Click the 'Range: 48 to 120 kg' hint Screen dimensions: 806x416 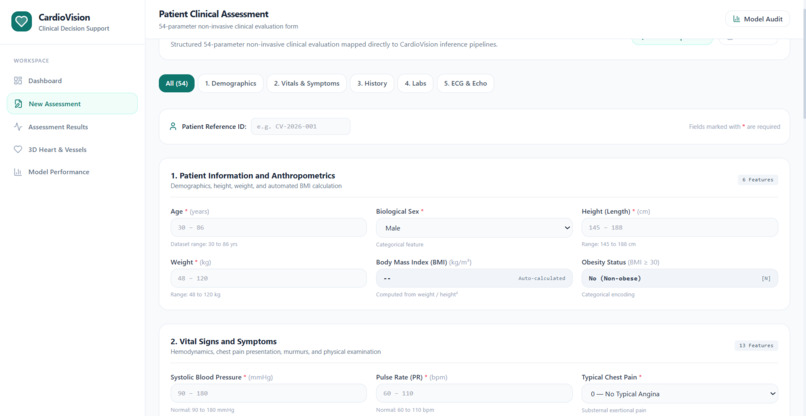tap(195, 295)
